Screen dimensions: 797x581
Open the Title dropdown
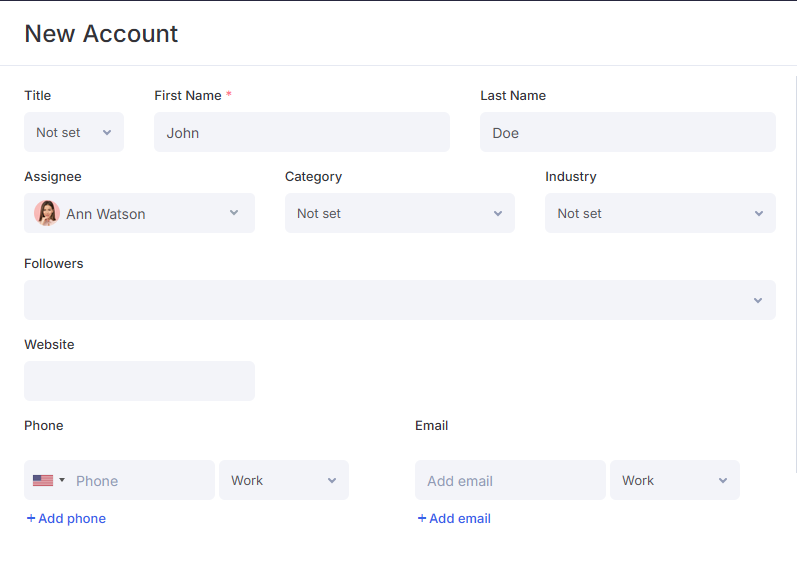(74, 132)
